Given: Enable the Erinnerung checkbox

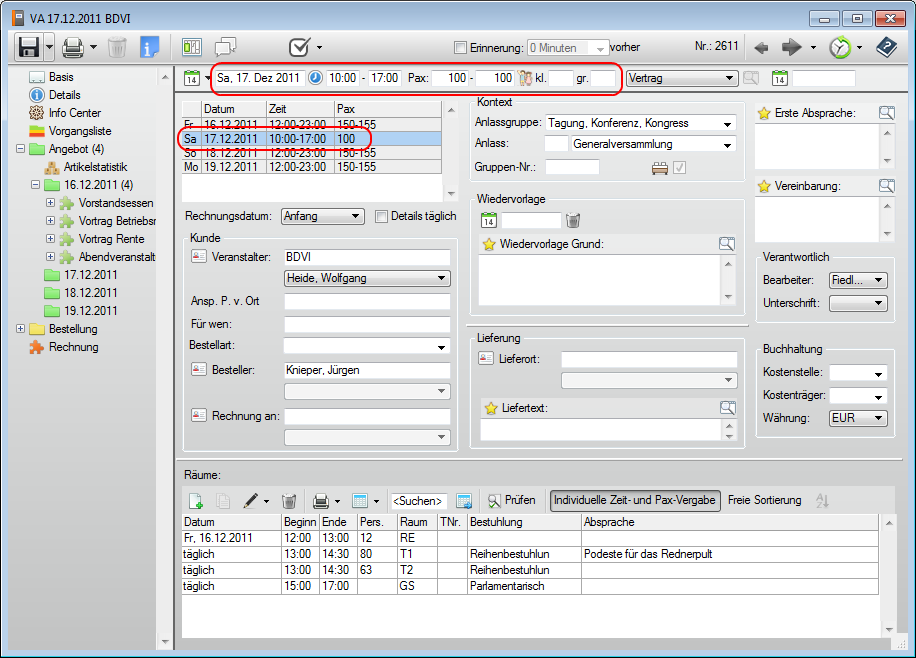Looking at the screenshot, I should click(x=460, y=47).
